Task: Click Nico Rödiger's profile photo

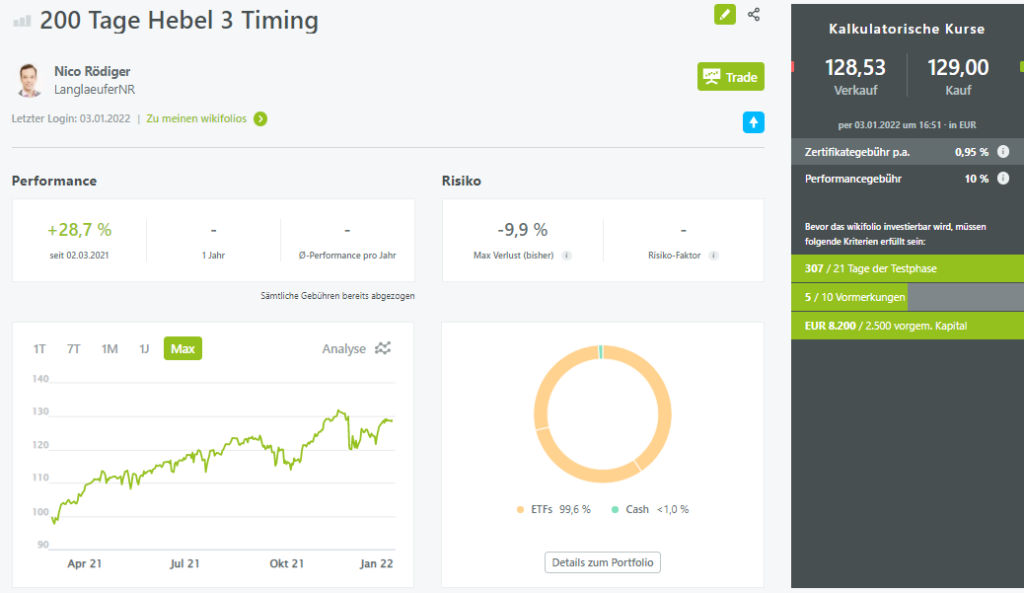Action: click(29, 80)
